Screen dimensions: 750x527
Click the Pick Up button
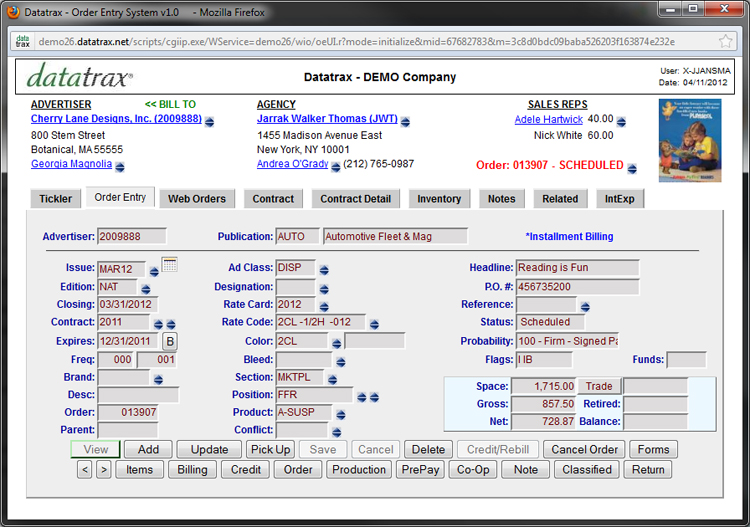tap(271, 450)
